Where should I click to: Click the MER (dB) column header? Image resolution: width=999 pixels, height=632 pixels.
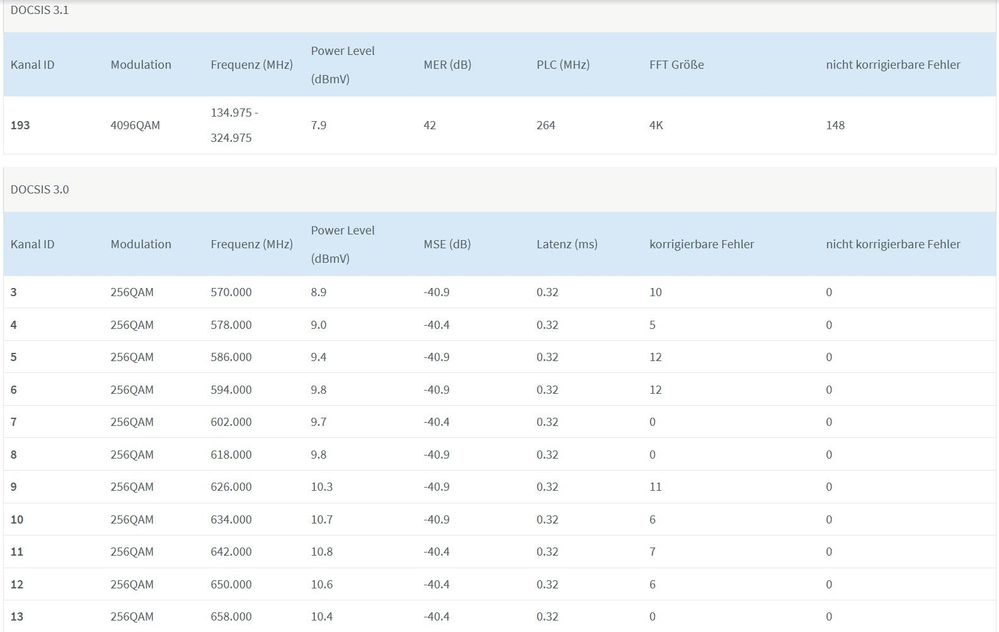point(447,65)
